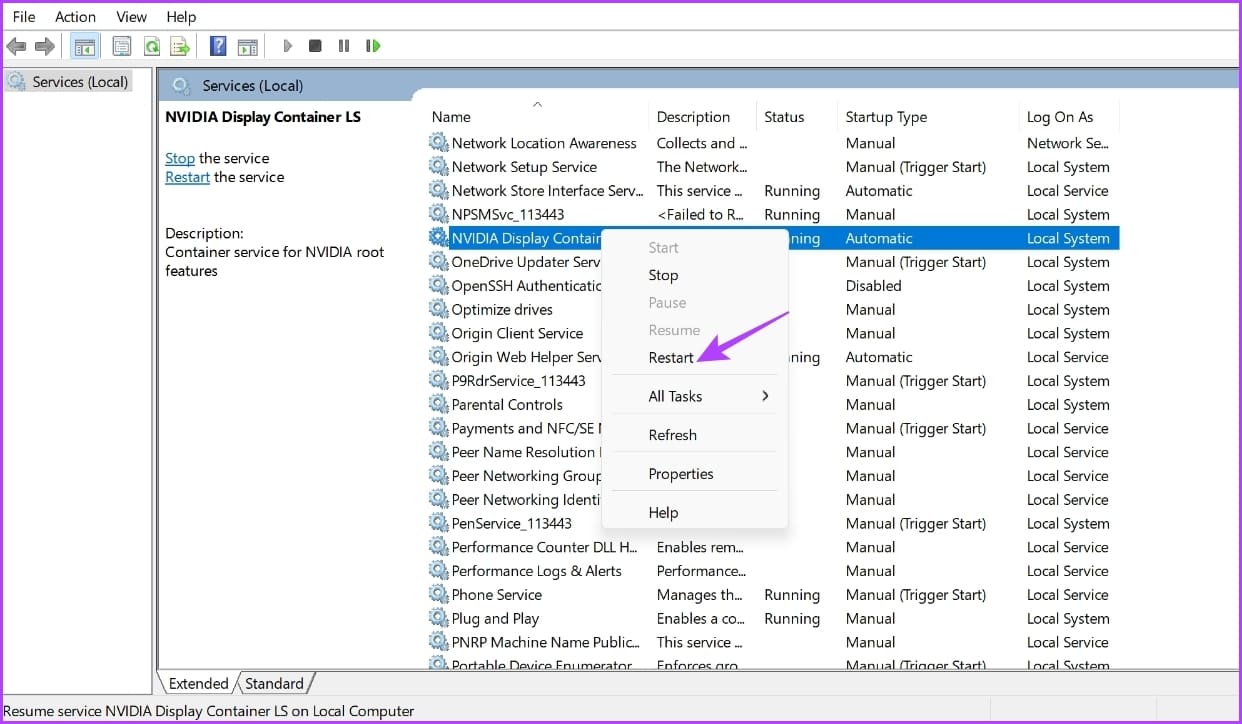Click the Restart the service link
1242x724 pixels.
click(188, 177)
